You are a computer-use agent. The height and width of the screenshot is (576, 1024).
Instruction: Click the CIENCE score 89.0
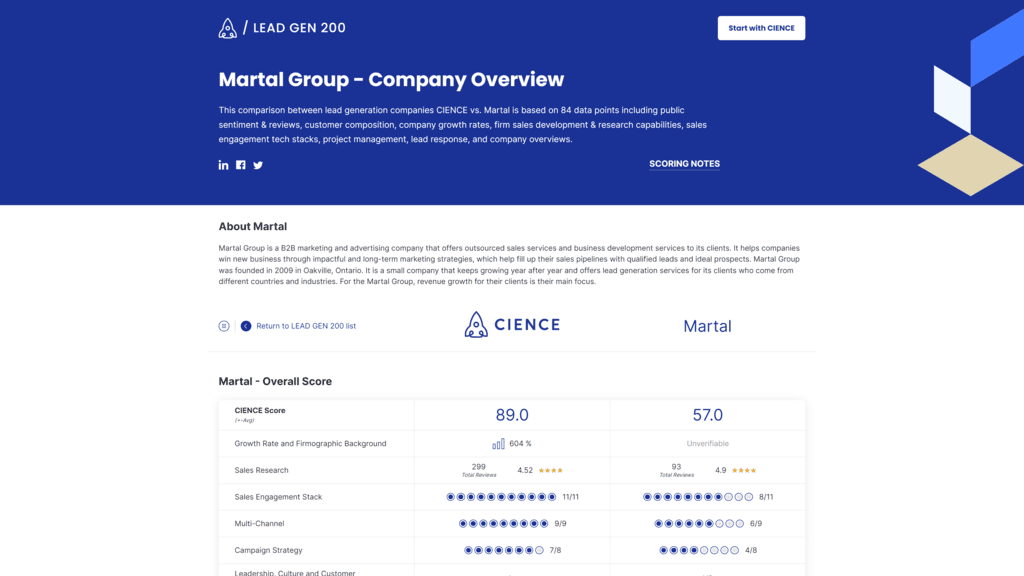[512, 415]
